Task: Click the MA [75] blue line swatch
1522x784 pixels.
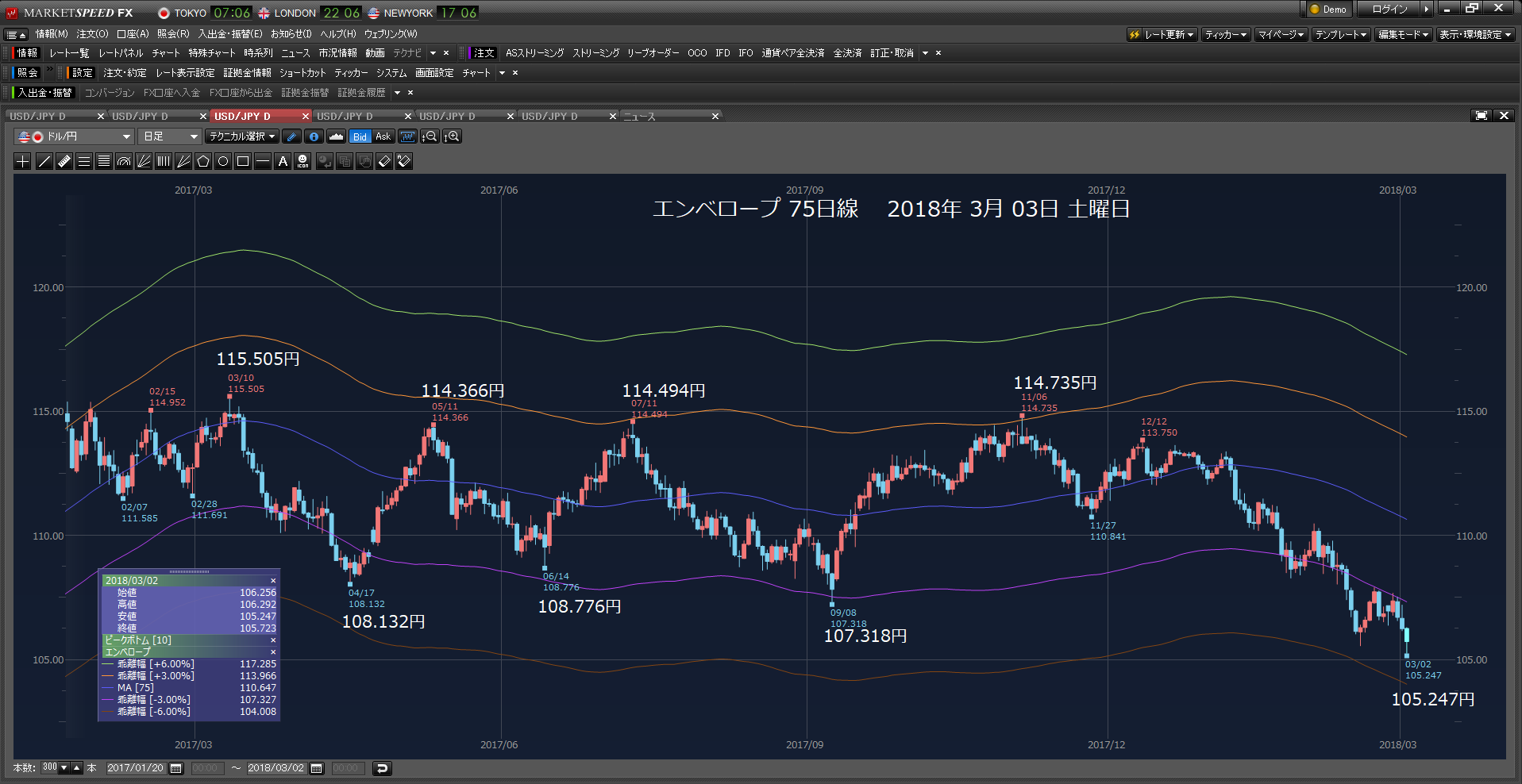Action: pos(108,688)
